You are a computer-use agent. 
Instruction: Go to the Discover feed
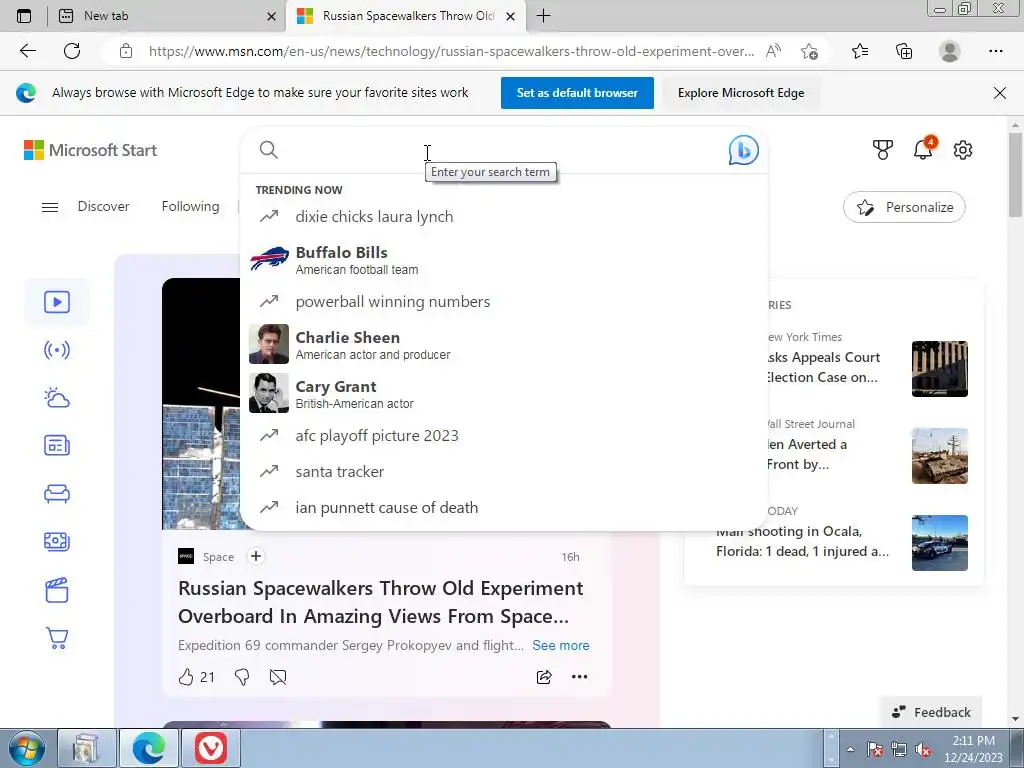pos(103,206)
